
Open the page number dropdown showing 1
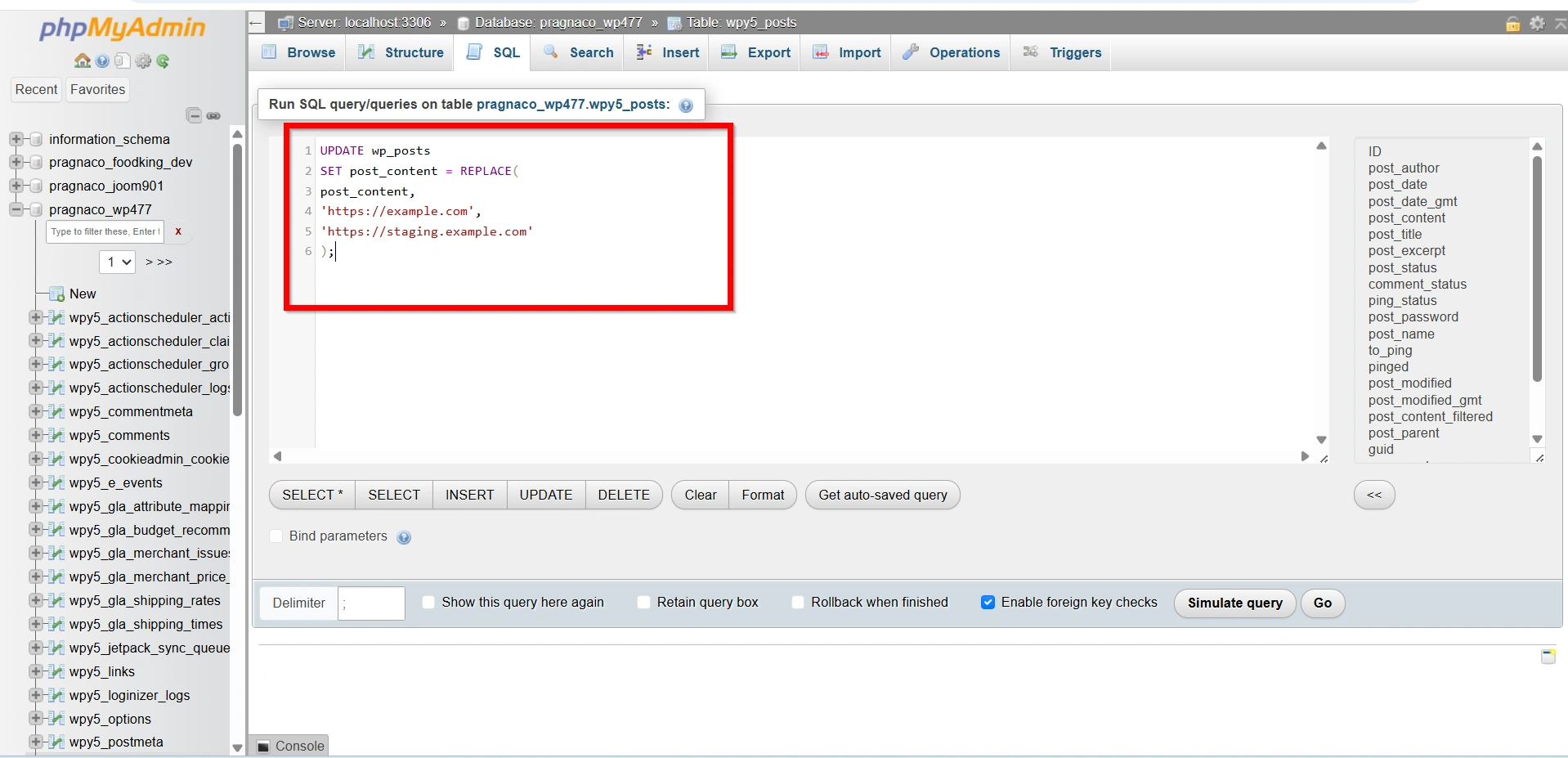coord(117,262)
